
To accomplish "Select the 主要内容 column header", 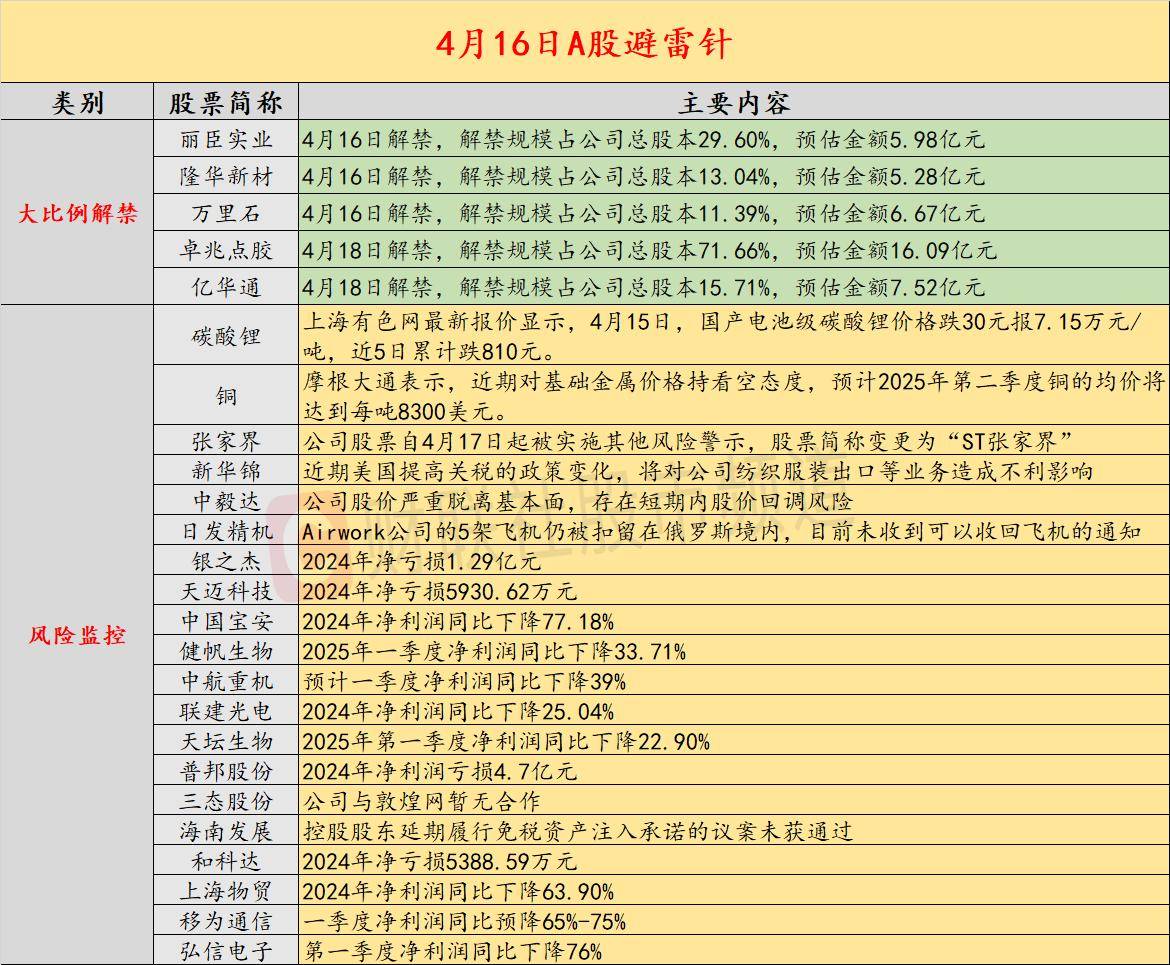I will [x=733, y=102].
